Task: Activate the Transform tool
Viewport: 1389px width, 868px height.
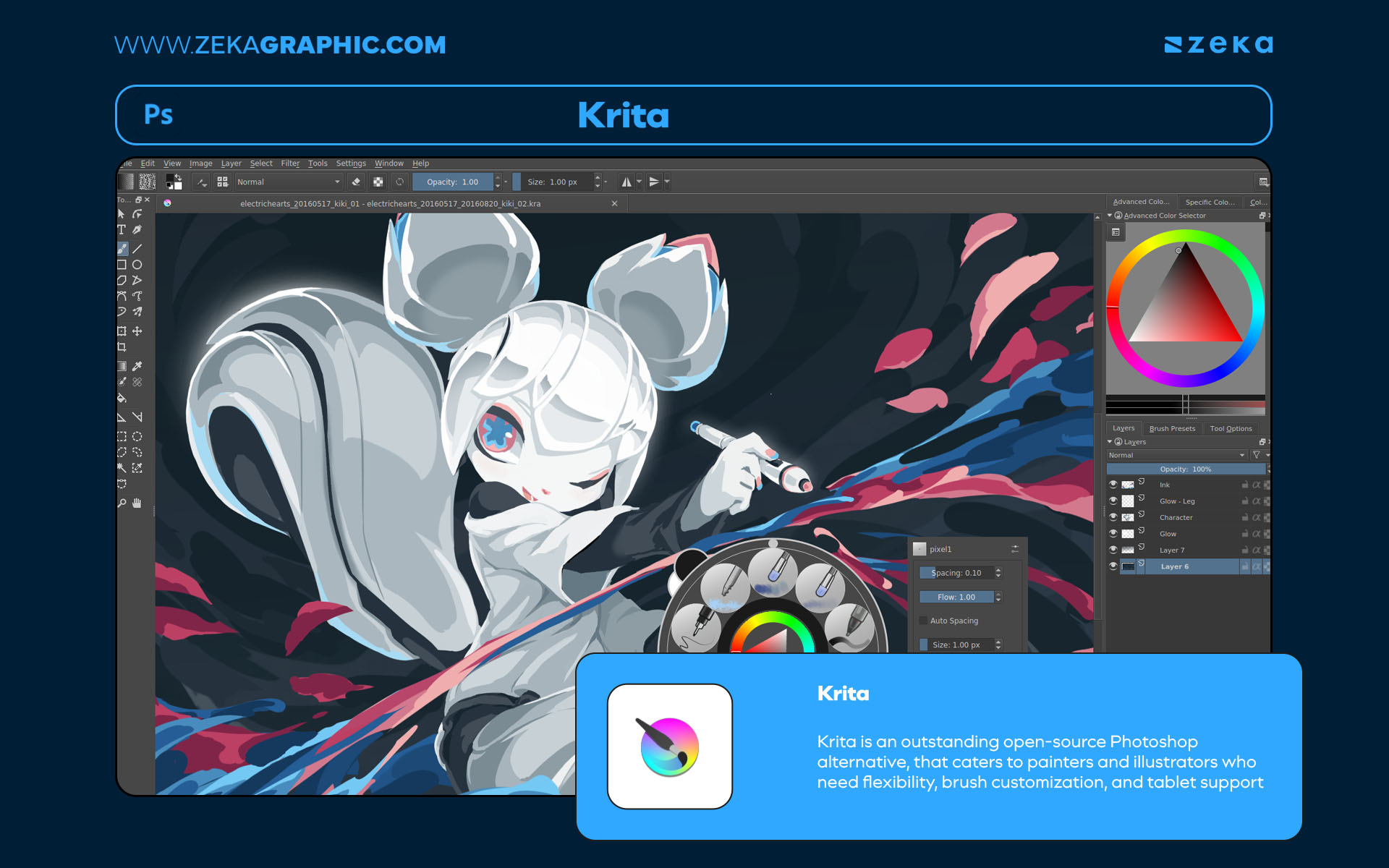Action: point(122,331)
